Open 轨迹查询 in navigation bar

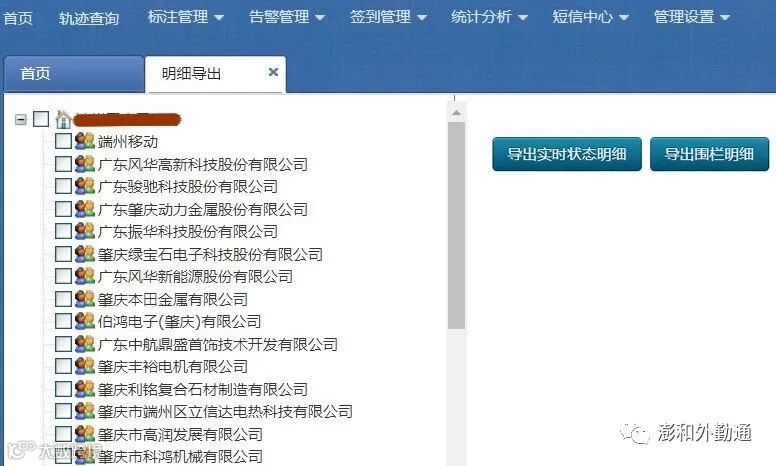tap(89, 18)
